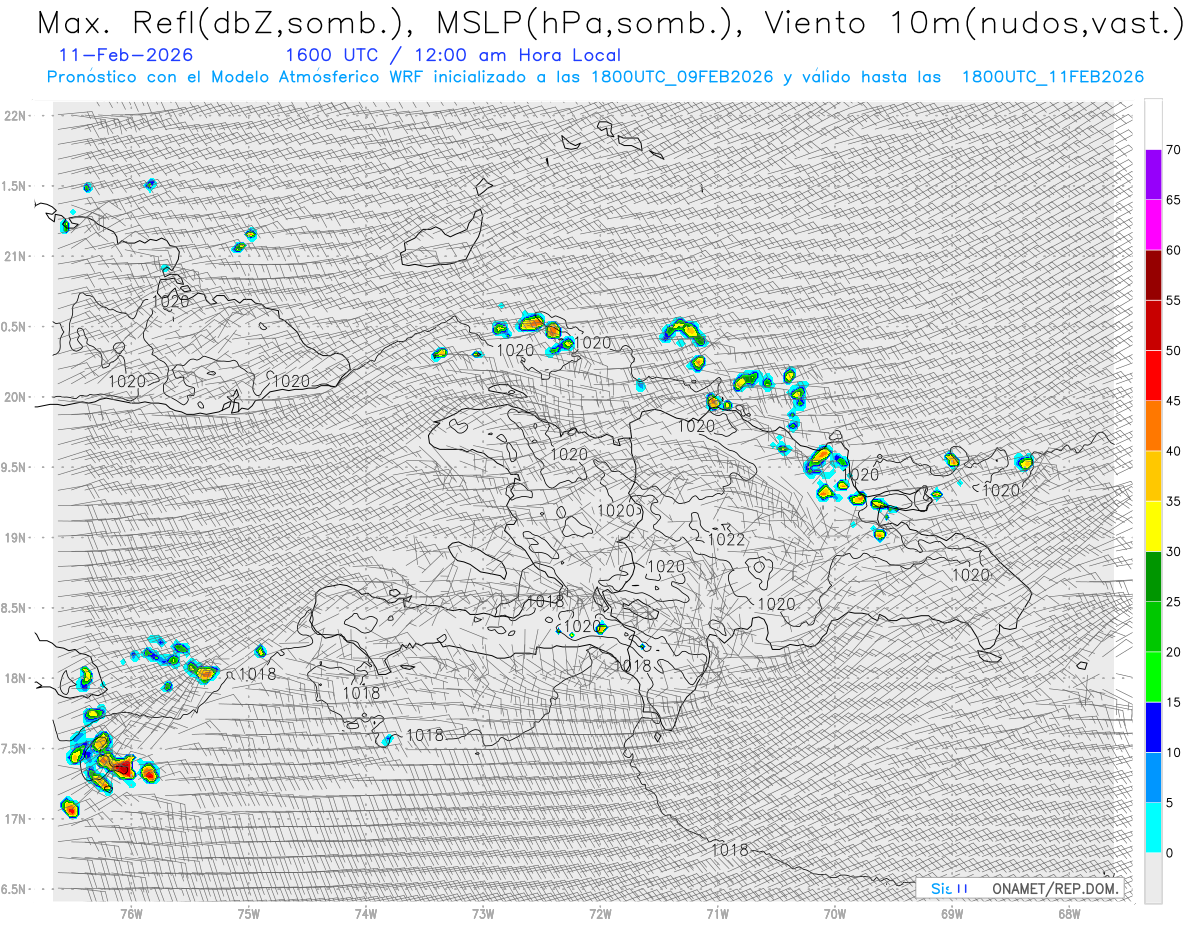This screenshot has height=927, width=1200.
Task: Click the maroon 55–60 dBZ colorbar segment
Action: (x=1153, y=275)
